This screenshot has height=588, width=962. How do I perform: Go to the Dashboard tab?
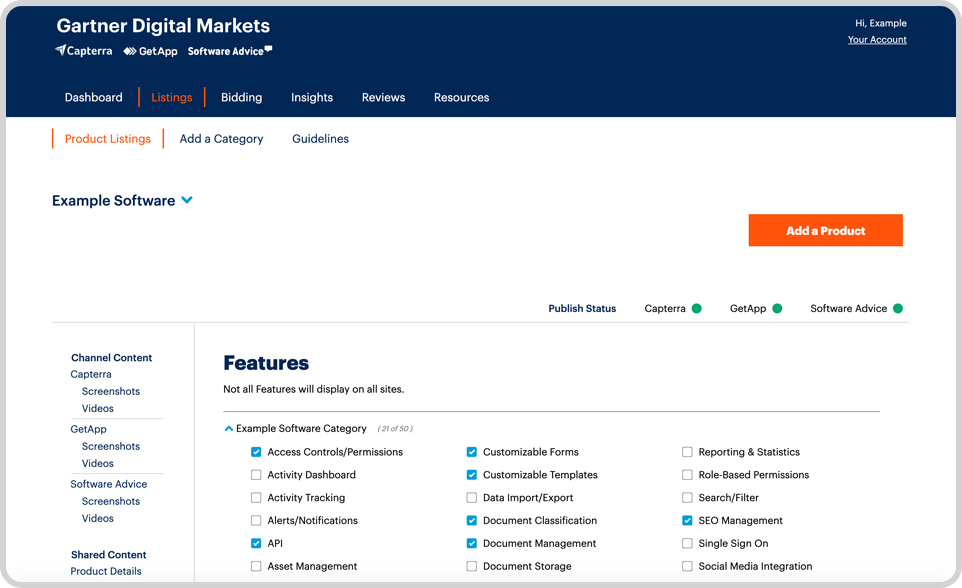point(93,97)
